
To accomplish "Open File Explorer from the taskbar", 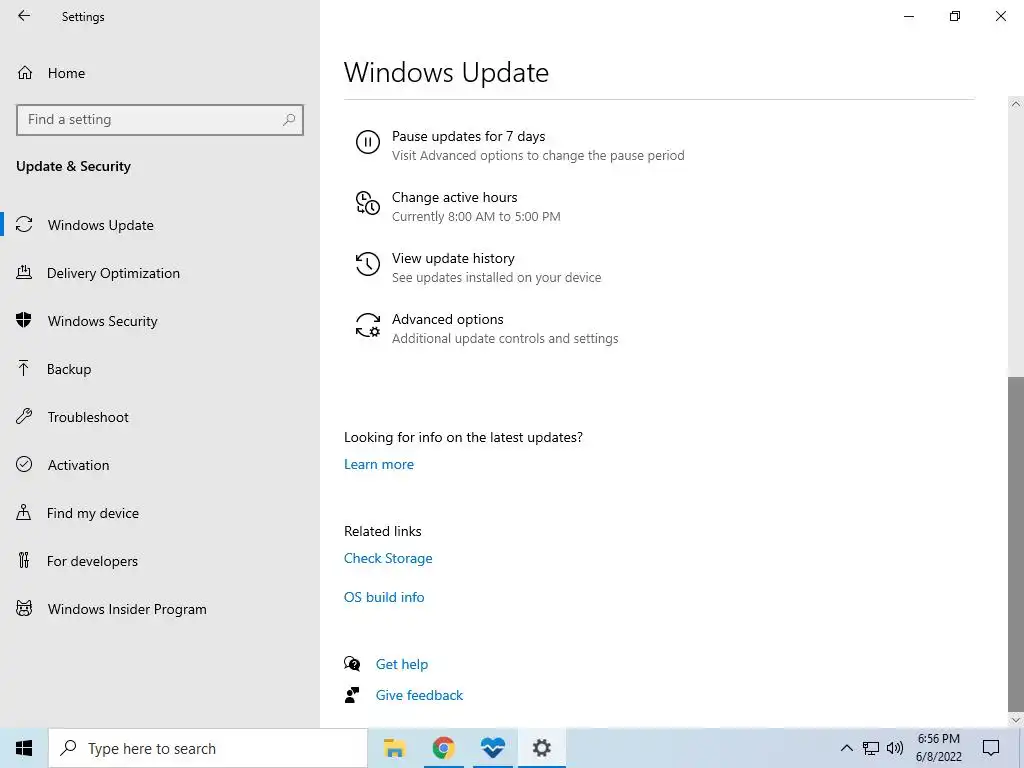I will (394, 748).
